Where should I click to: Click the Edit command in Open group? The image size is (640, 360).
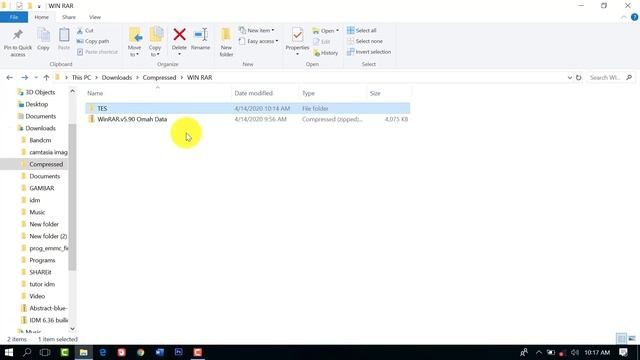pos(322,42)
